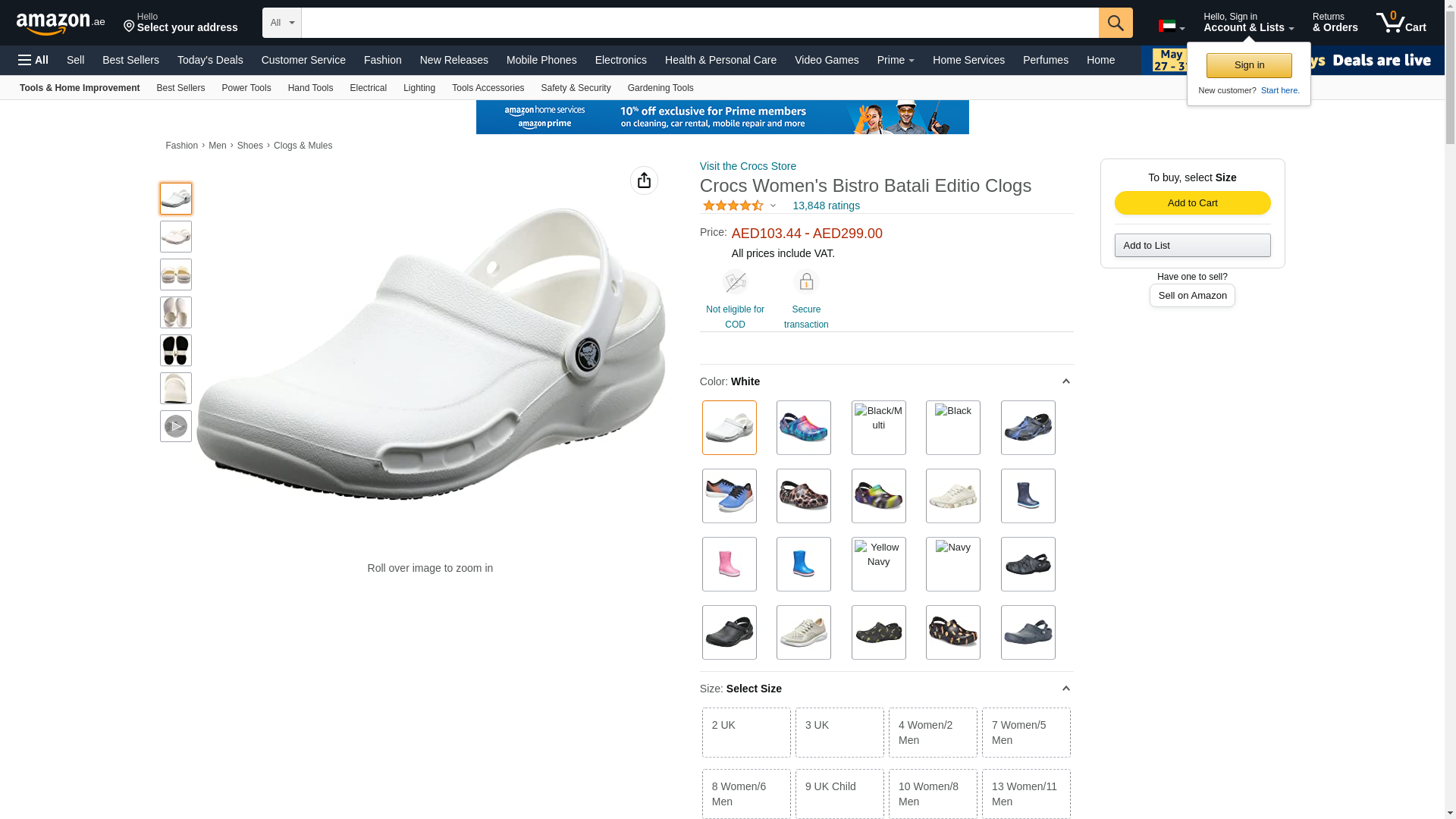Click the Amazon.ae logo

click(x=61, y=23)
